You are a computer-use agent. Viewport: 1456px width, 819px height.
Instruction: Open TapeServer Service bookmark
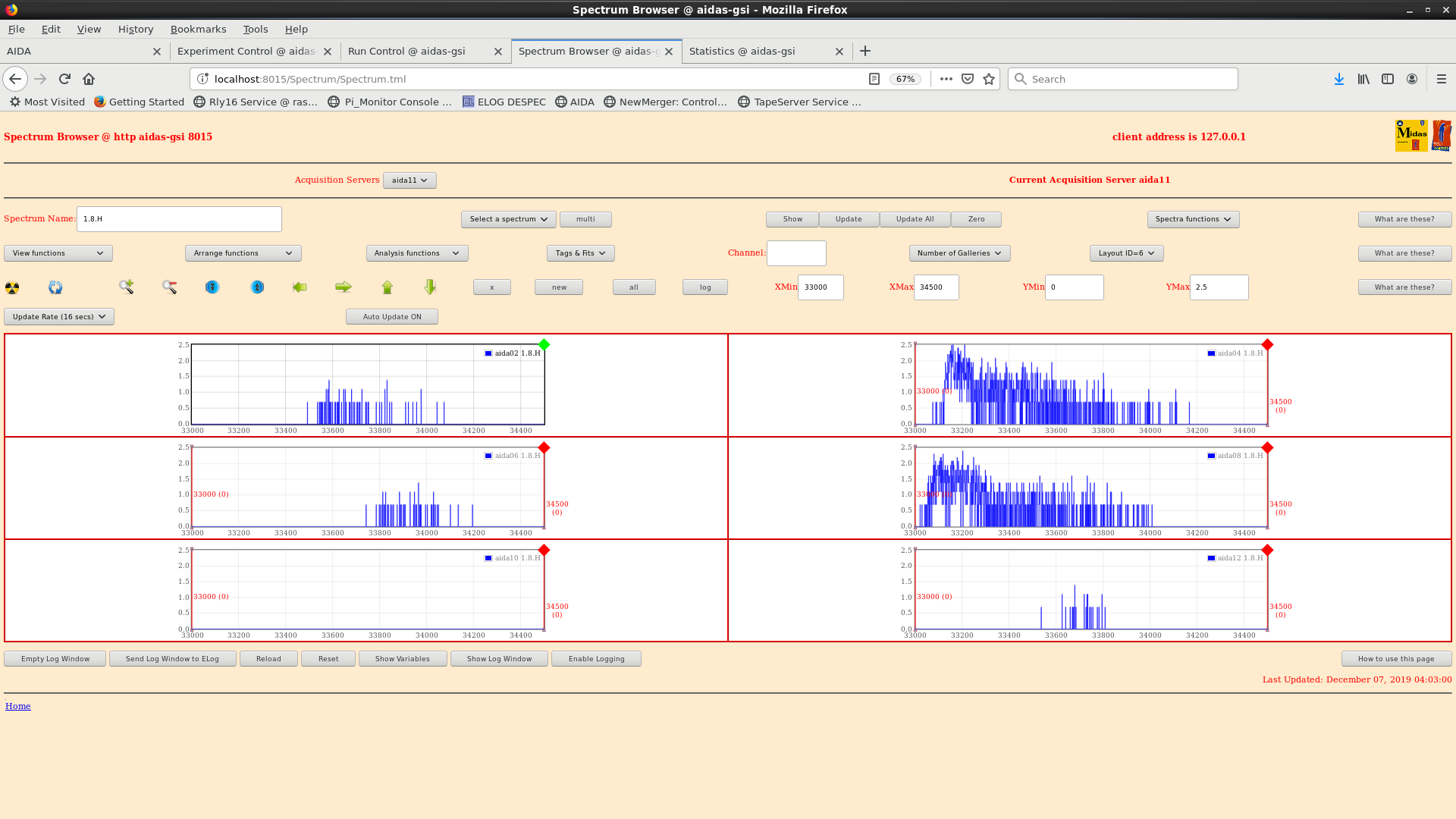(x=800, y=102)
